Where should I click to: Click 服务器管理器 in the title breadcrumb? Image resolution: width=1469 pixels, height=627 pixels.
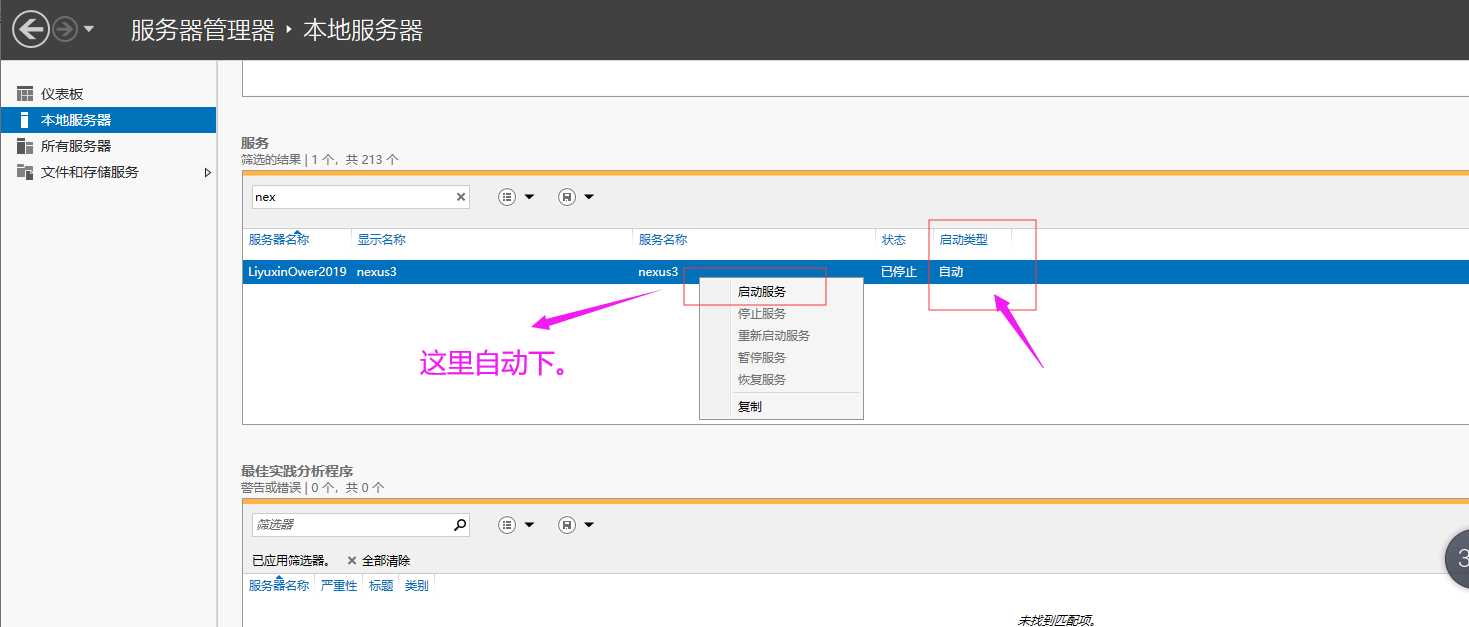click(203, 30)
